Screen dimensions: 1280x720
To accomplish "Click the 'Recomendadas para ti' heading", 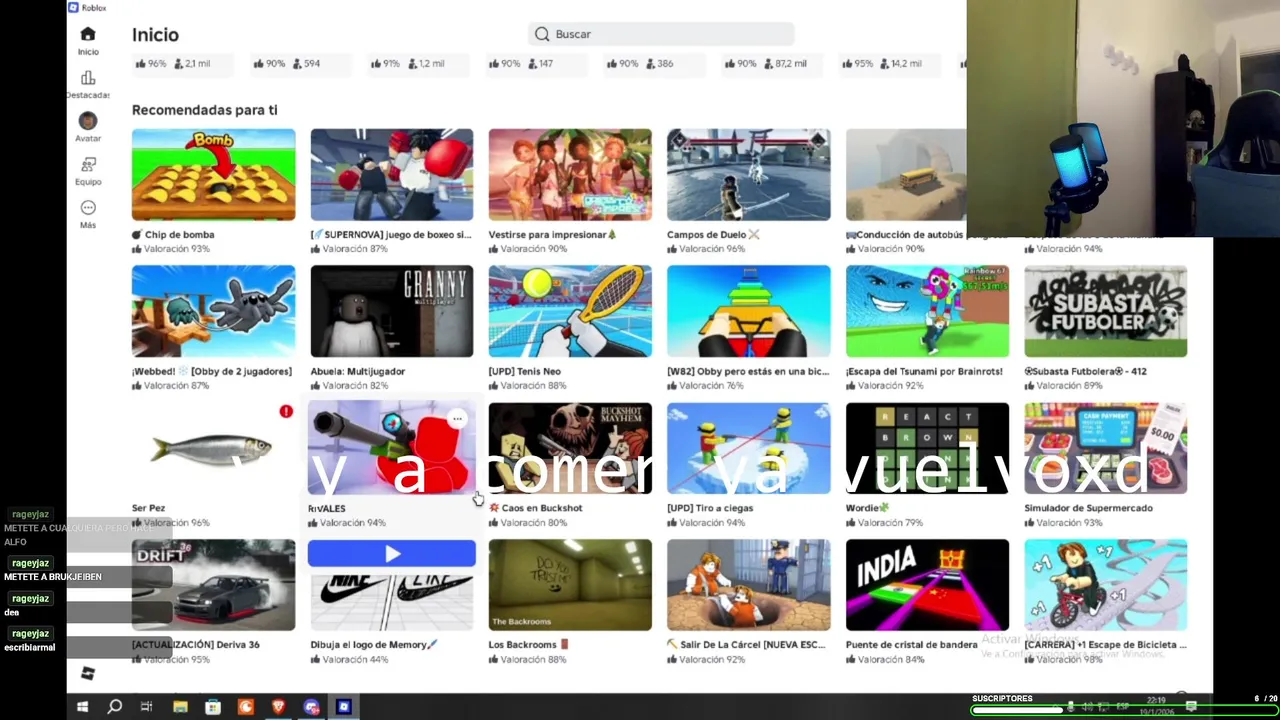I will [205, 110].
